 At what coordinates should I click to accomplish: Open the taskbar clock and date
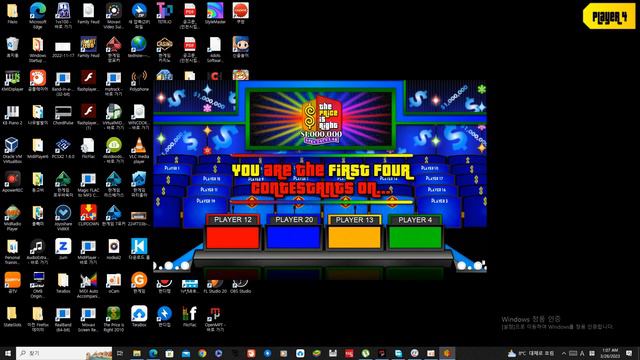click(x=610, y=353)
